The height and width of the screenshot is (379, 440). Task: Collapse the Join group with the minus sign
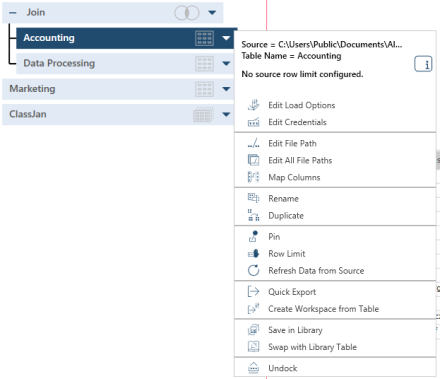click(x=13, y=13)
